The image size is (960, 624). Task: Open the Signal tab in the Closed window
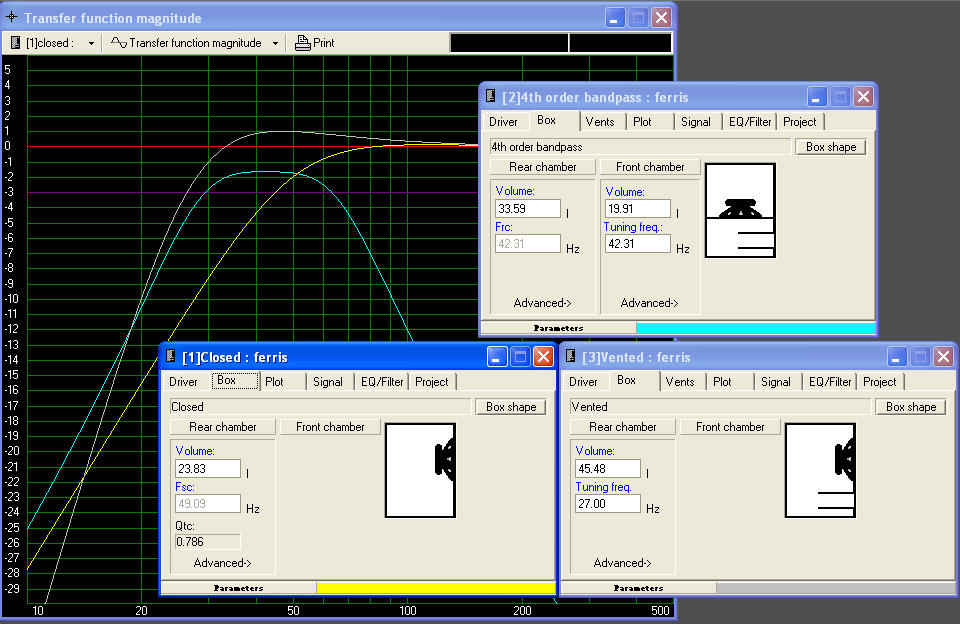click(328, 382)
